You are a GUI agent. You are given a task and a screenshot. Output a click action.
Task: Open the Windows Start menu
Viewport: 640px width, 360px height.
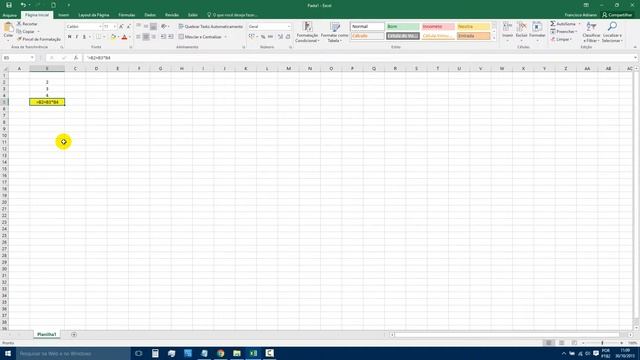tap(8, 353)
